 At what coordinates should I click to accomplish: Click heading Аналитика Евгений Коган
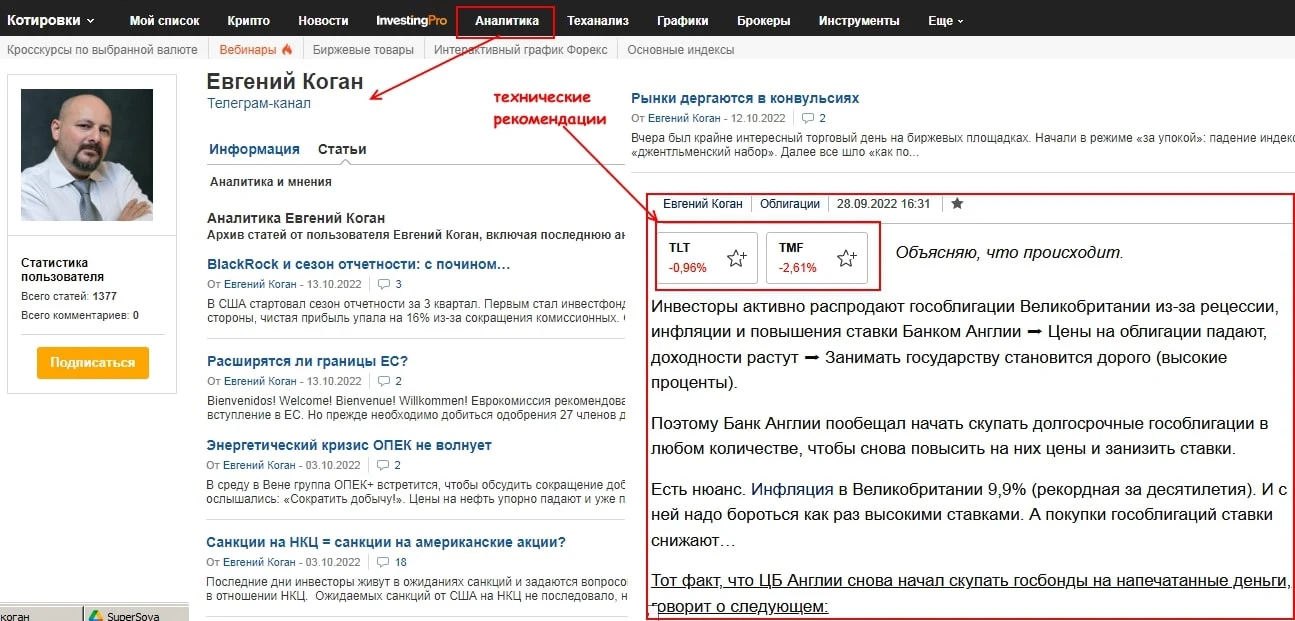coord(296,218)
